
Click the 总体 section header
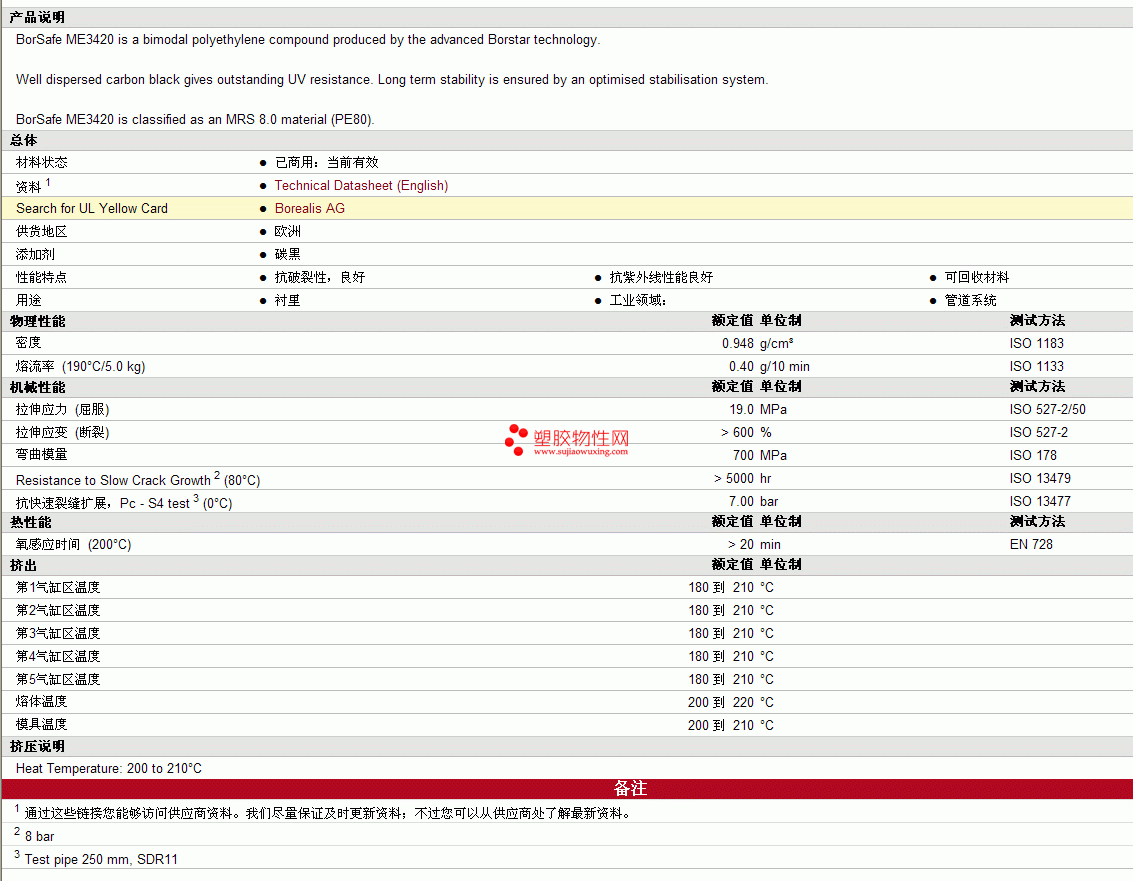point(23,140)
